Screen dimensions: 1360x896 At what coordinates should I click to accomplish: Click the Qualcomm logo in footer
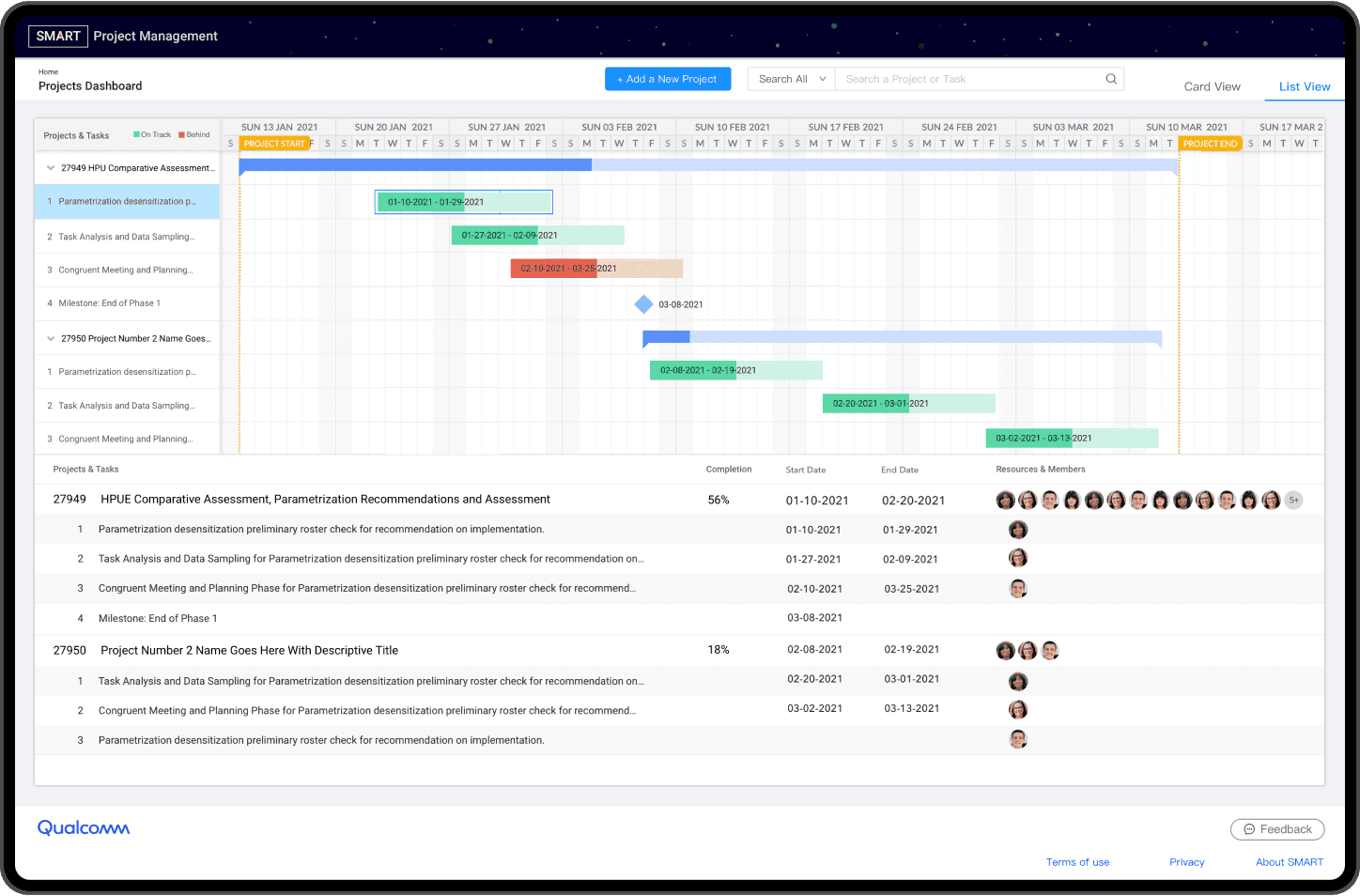click(84, 827)
